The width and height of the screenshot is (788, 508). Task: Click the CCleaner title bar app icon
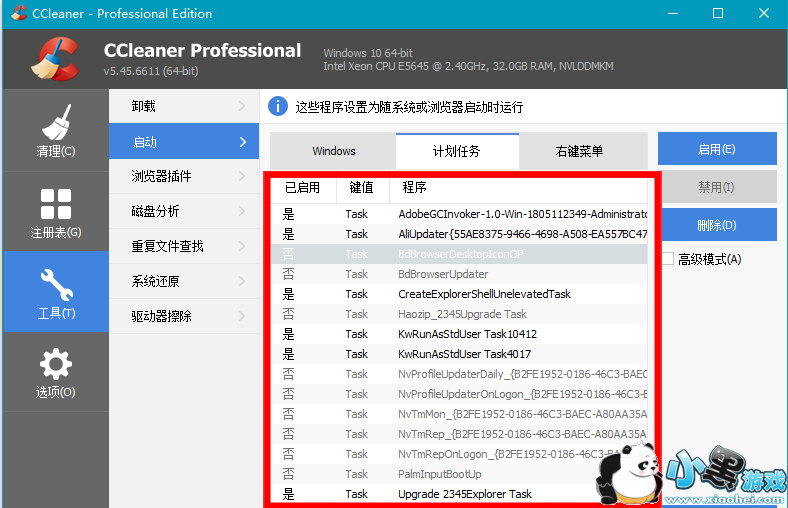19,13
